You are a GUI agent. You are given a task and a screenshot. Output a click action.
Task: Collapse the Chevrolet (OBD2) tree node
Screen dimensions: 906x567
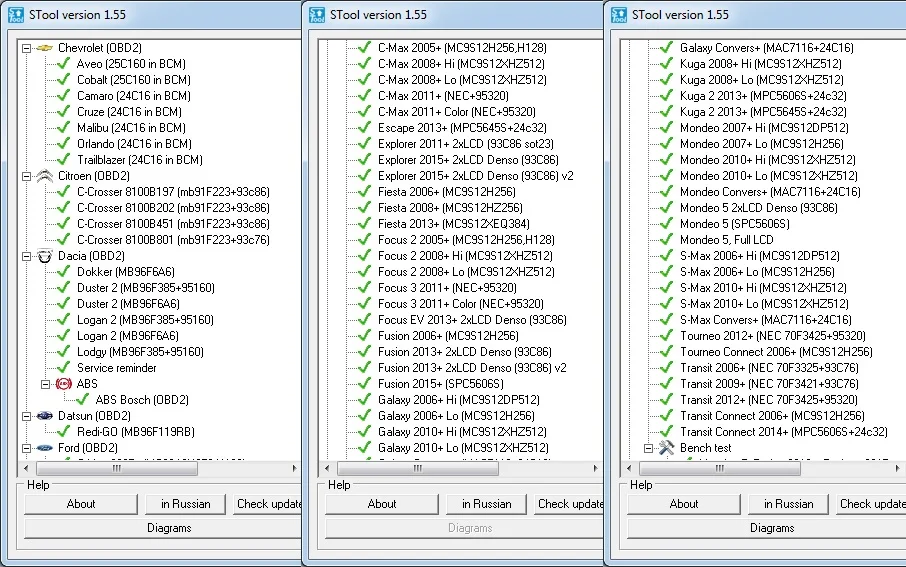[x=27, y=49]
